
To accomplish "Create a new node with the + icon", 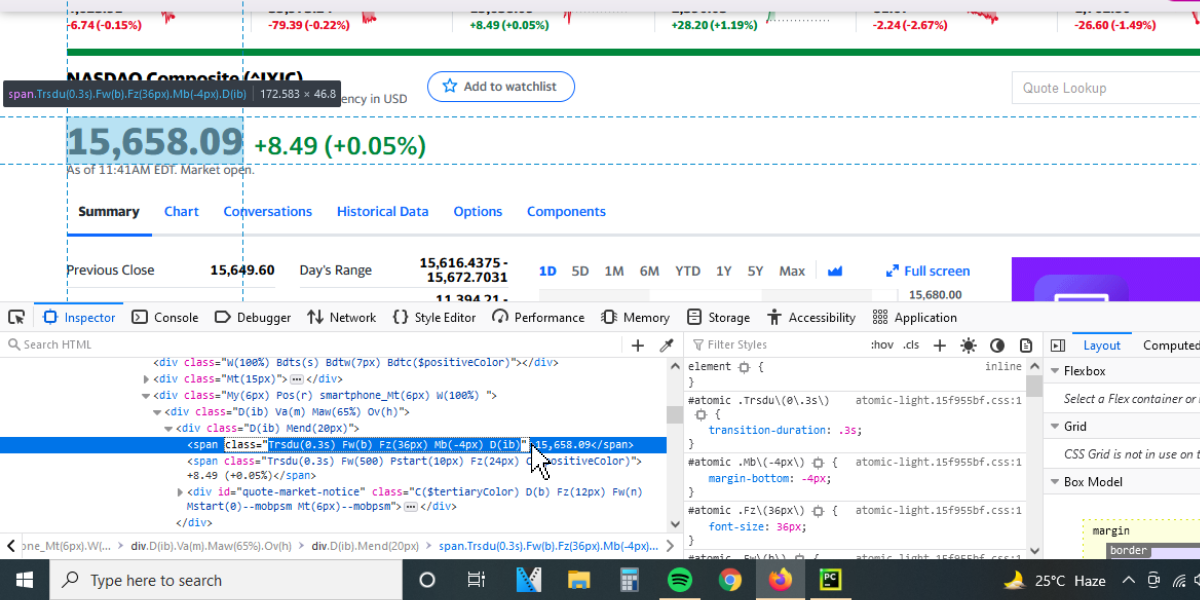I will coord(638,344).
